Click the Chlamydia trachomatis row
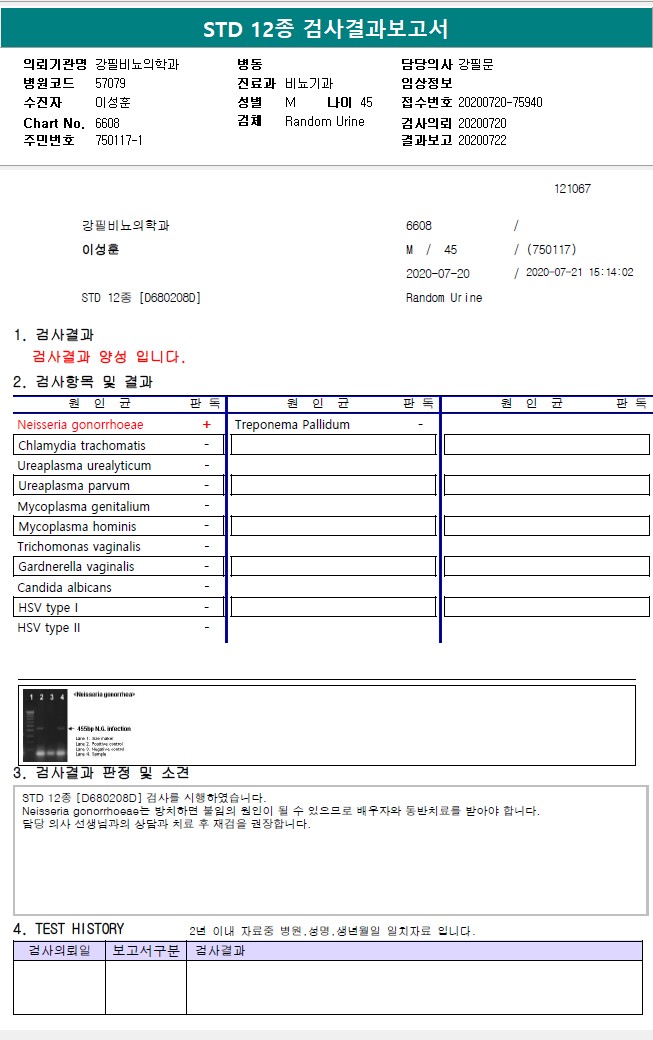 119,445
